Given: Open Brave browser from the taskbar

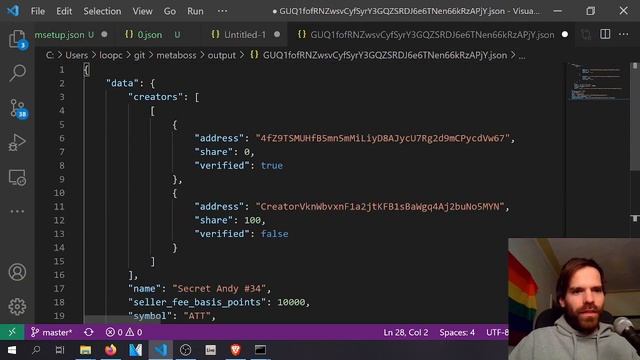Looking at the screenshot, I should pos(236,350).
